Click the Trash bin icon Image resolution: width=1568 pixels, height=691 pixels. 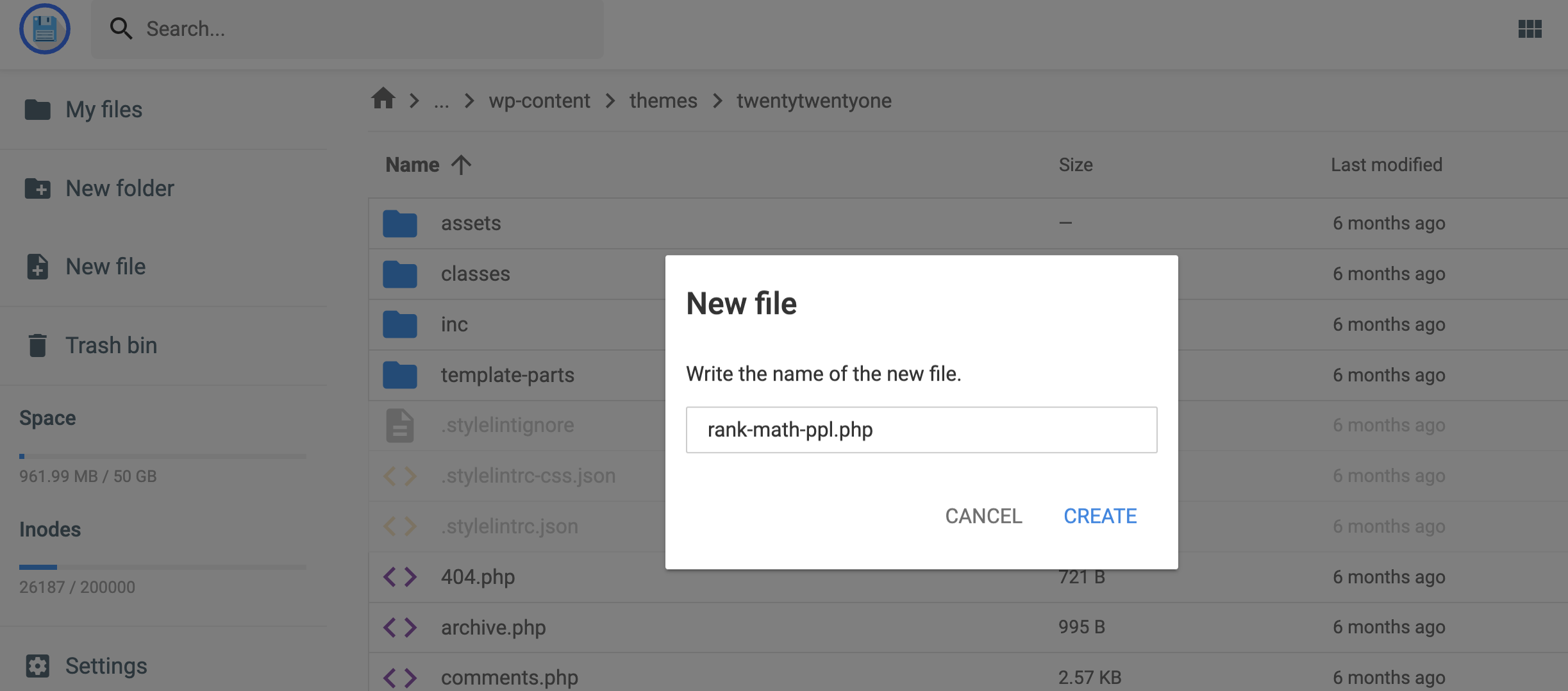point(38,345)
